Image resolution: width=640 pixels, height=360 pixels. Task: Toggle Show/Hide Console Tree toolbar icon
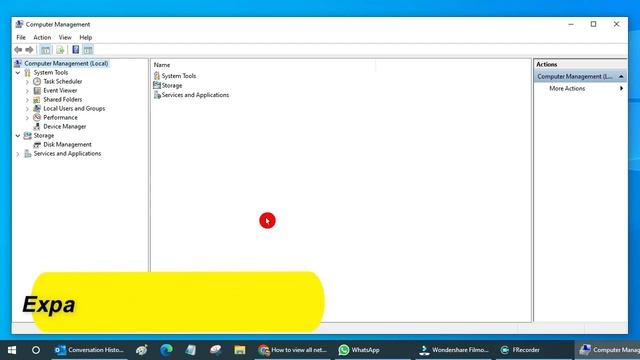tap(46, 50)
